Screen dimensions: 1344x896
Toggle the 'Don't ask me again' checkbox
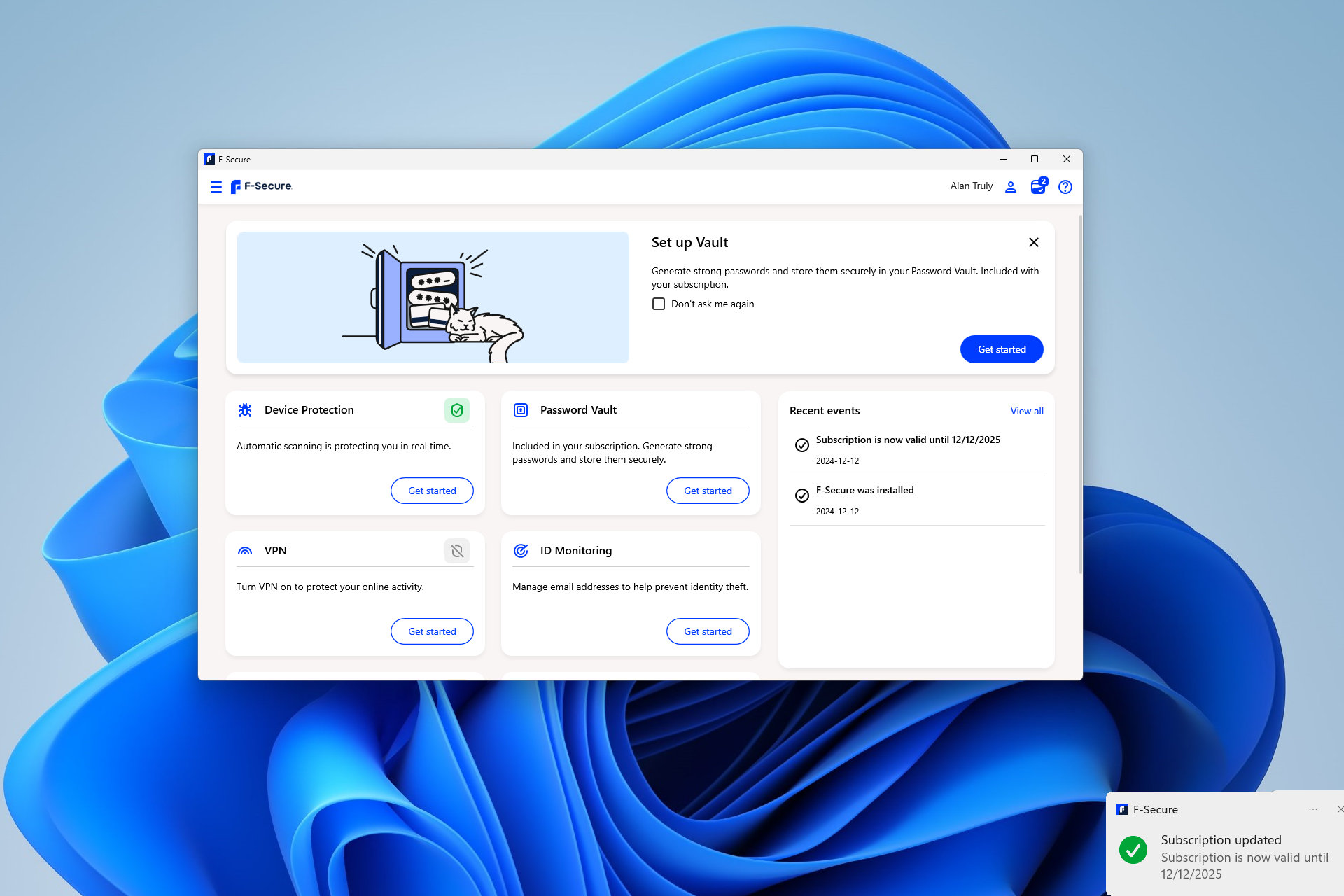(x=657, y=304)
